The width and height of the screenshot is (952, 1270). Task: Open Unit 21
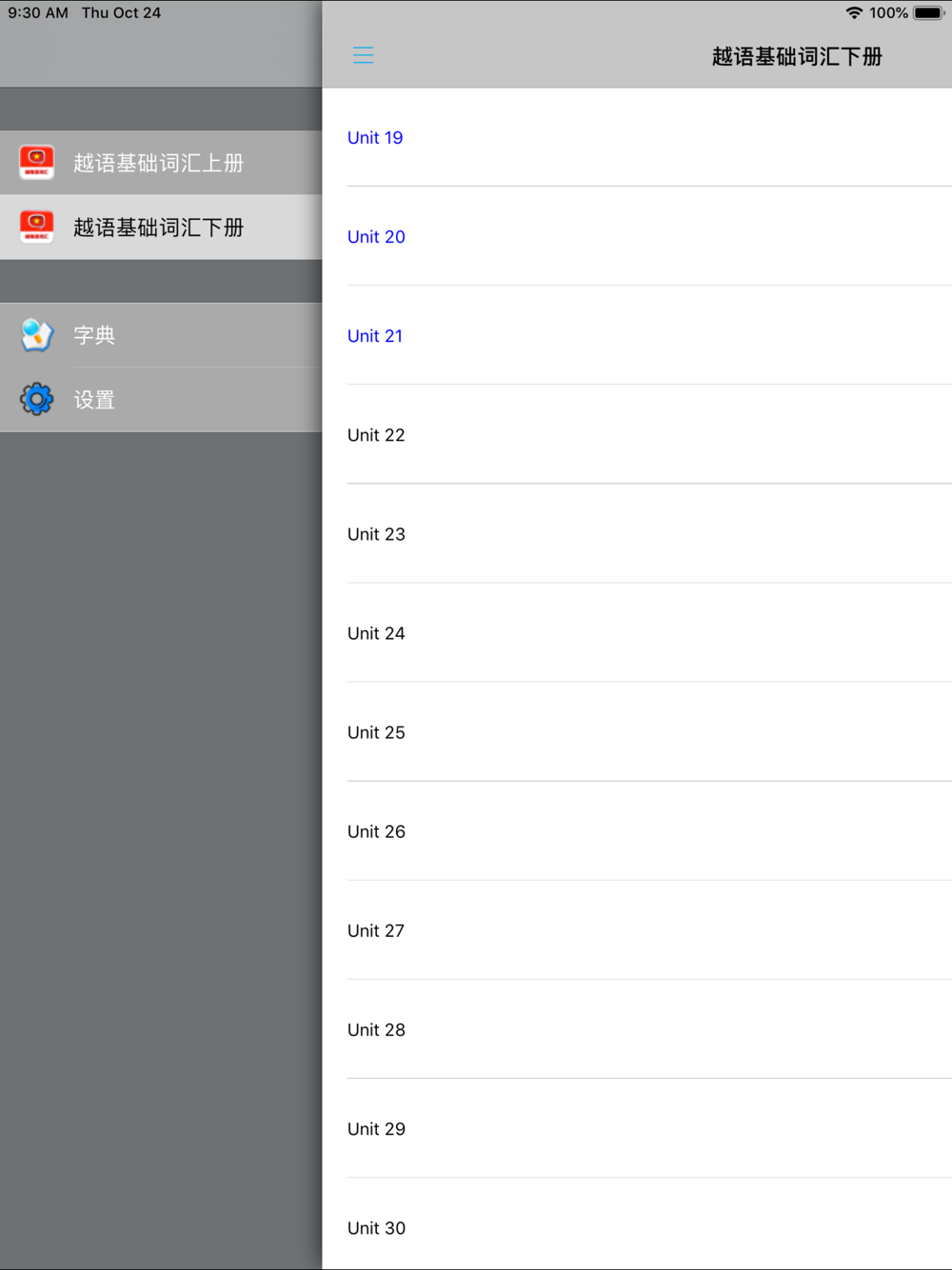click(x=637, y=335)
